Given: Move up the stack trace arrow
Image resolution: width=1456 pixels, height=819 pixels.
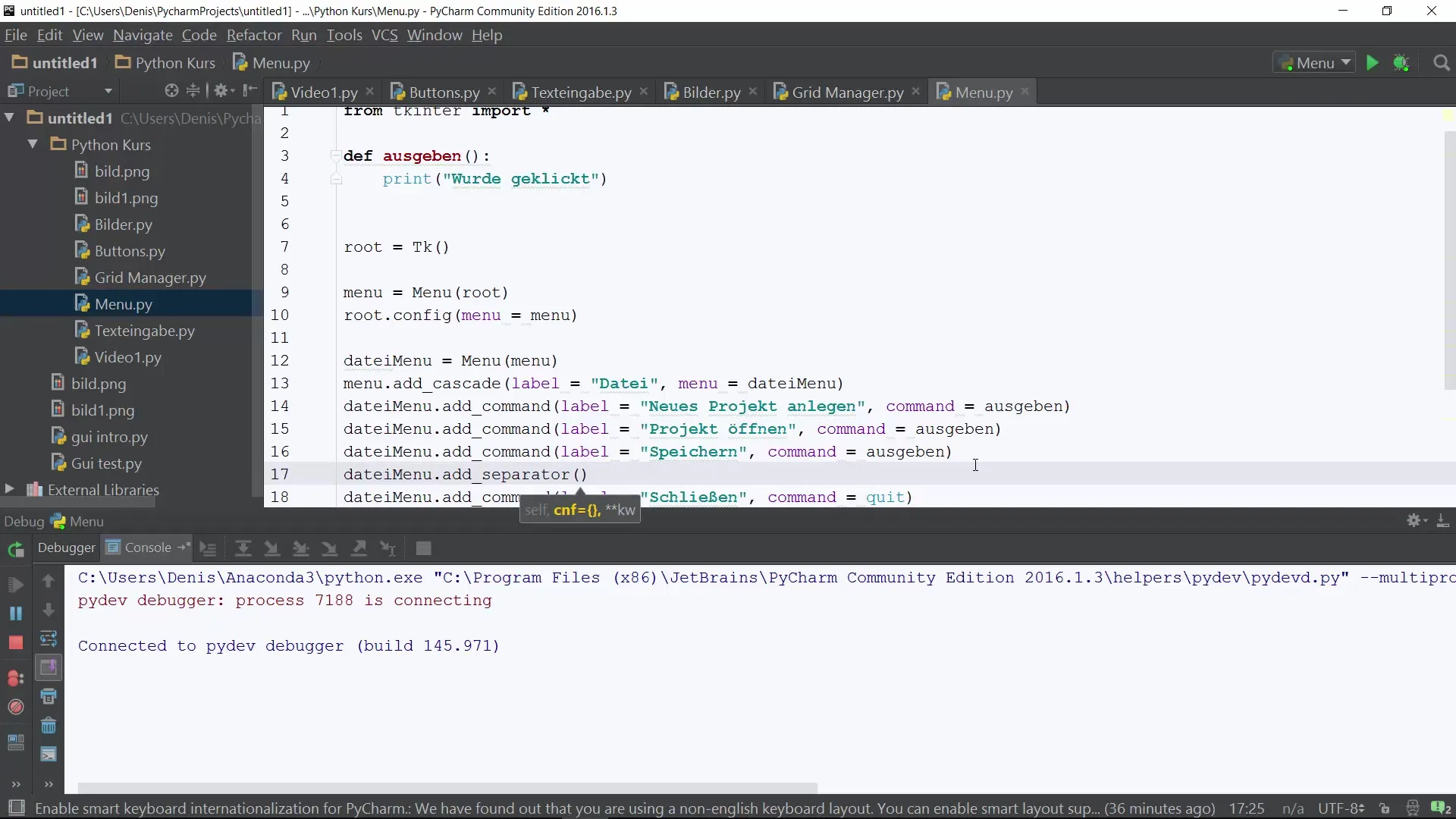Looking at the screenshot, I should click(x=49, y=582).
